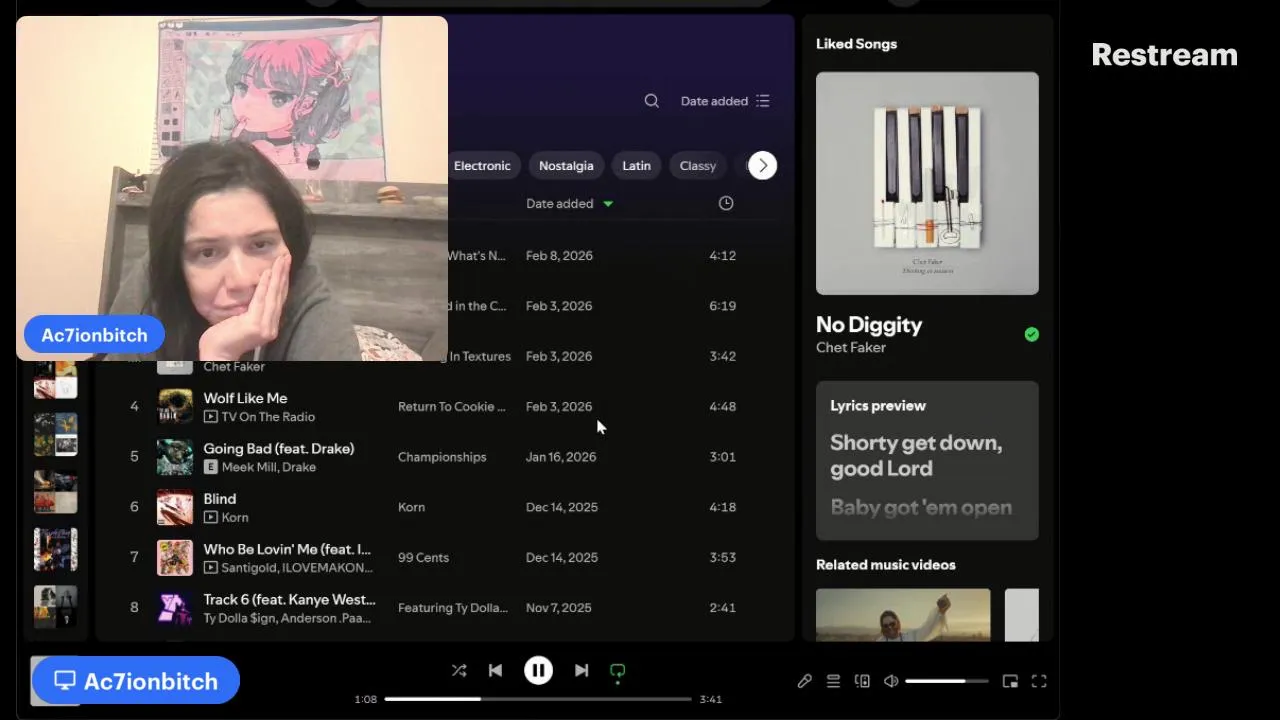Enter full screen mode
The image size is (1280, 720).
coord(1039,681)
